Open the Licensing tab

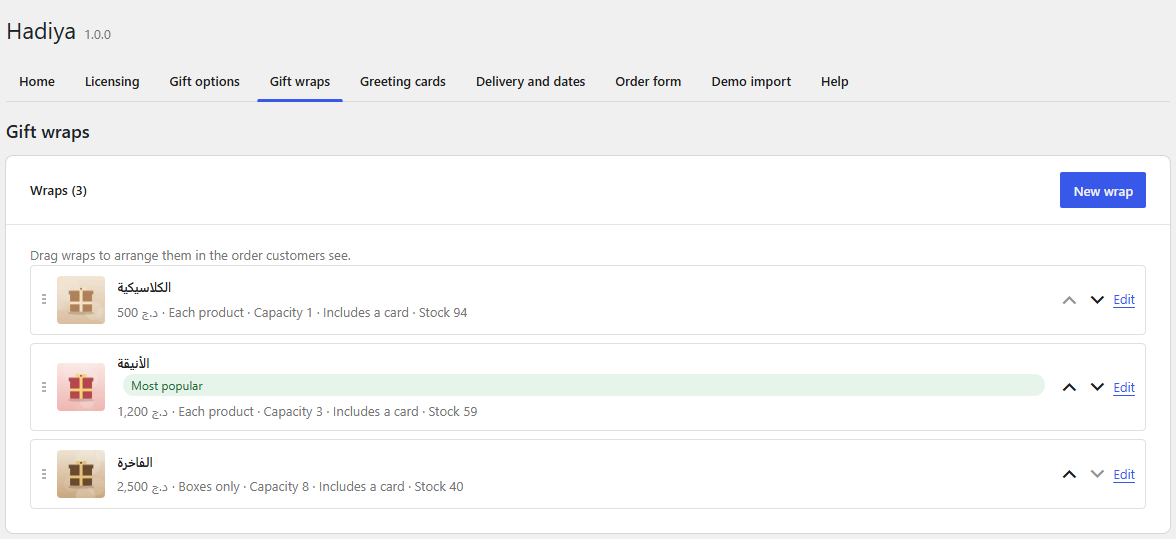(112, 82)
